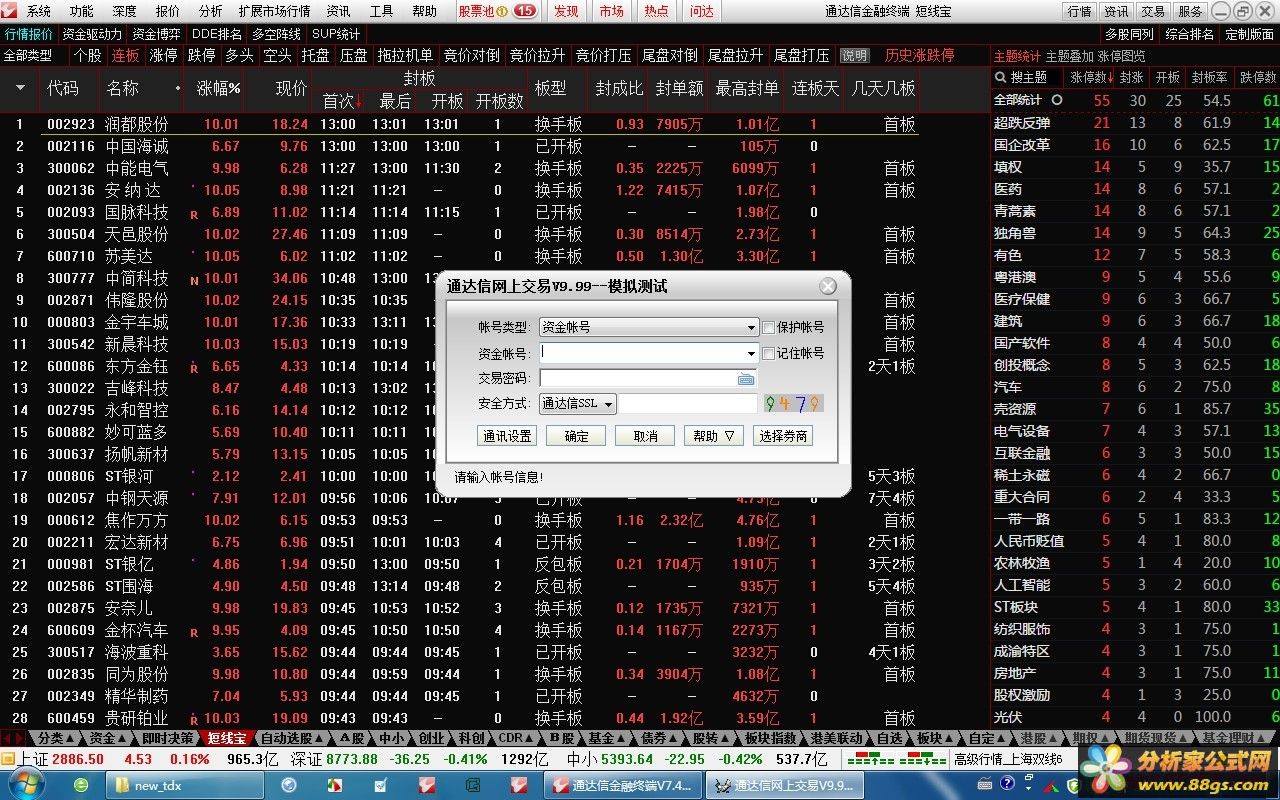Select the 涨停 filter tab

pos(163,55)
